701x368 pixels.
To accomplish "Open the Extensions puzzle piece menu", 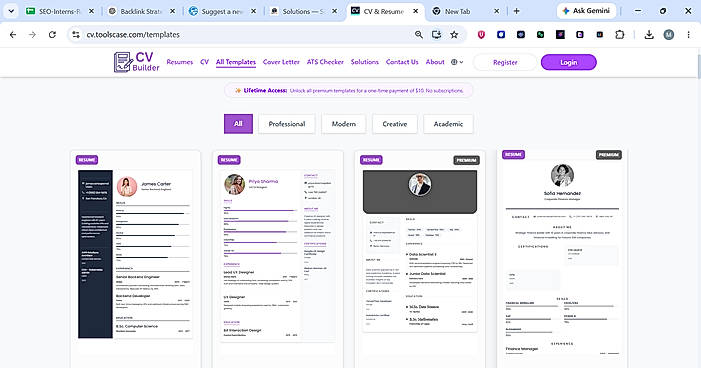I will (x=620, y=34).
